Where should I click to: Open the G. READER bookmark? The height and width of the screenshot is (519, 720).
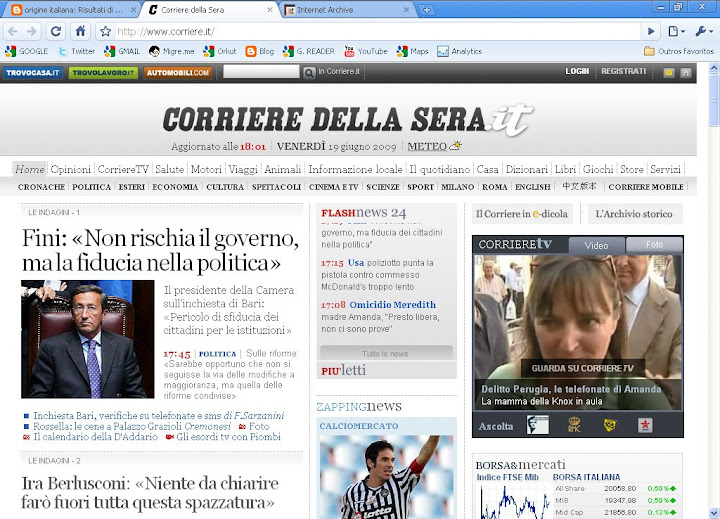[309, 51]
